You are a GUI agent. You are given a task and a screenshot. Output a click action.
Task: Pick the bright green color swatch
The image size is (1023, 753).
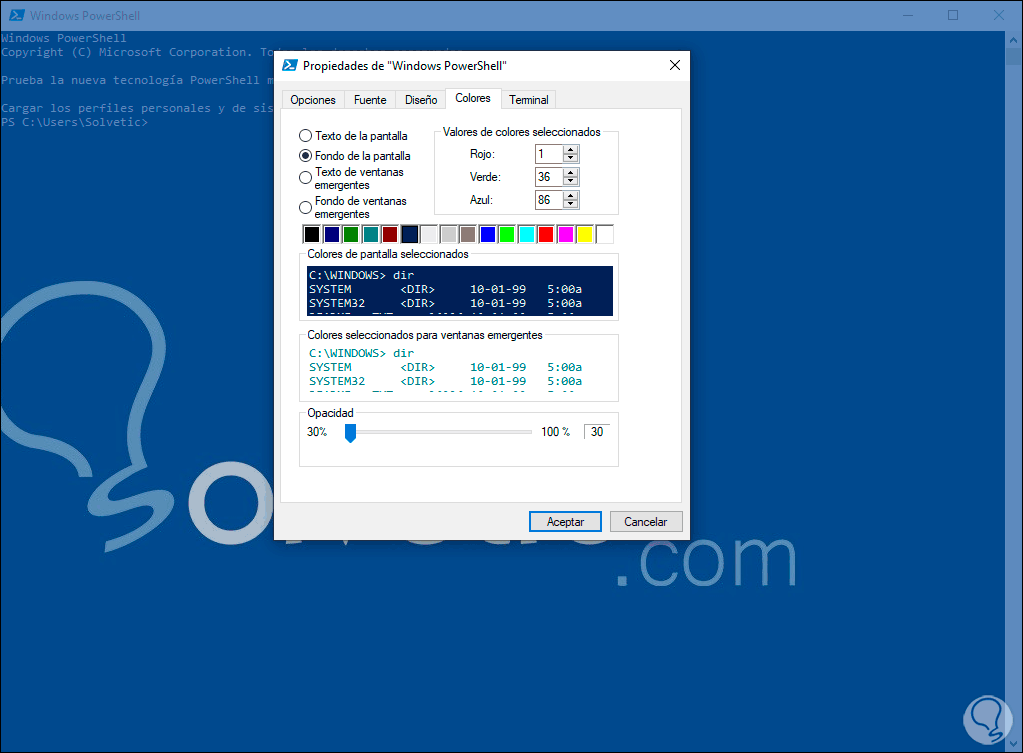507,234
